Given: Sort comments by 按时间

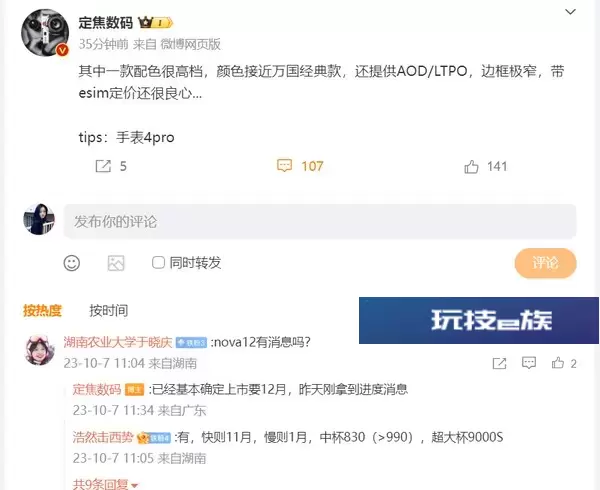Looking at the screenshot, I should [x=109, y=311].
